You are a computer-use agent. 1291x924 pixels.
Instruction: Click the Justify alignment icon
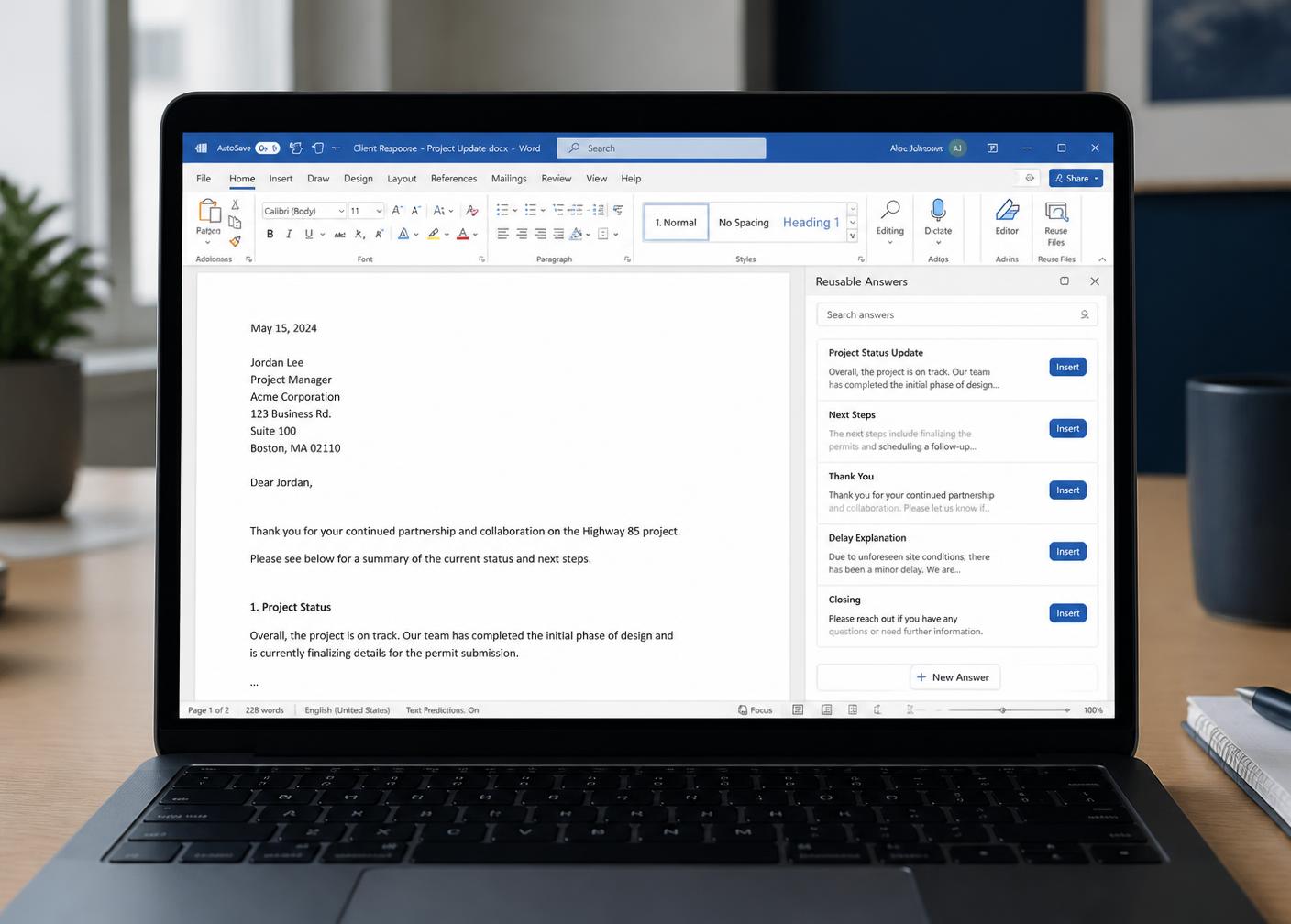pos(558,235)
